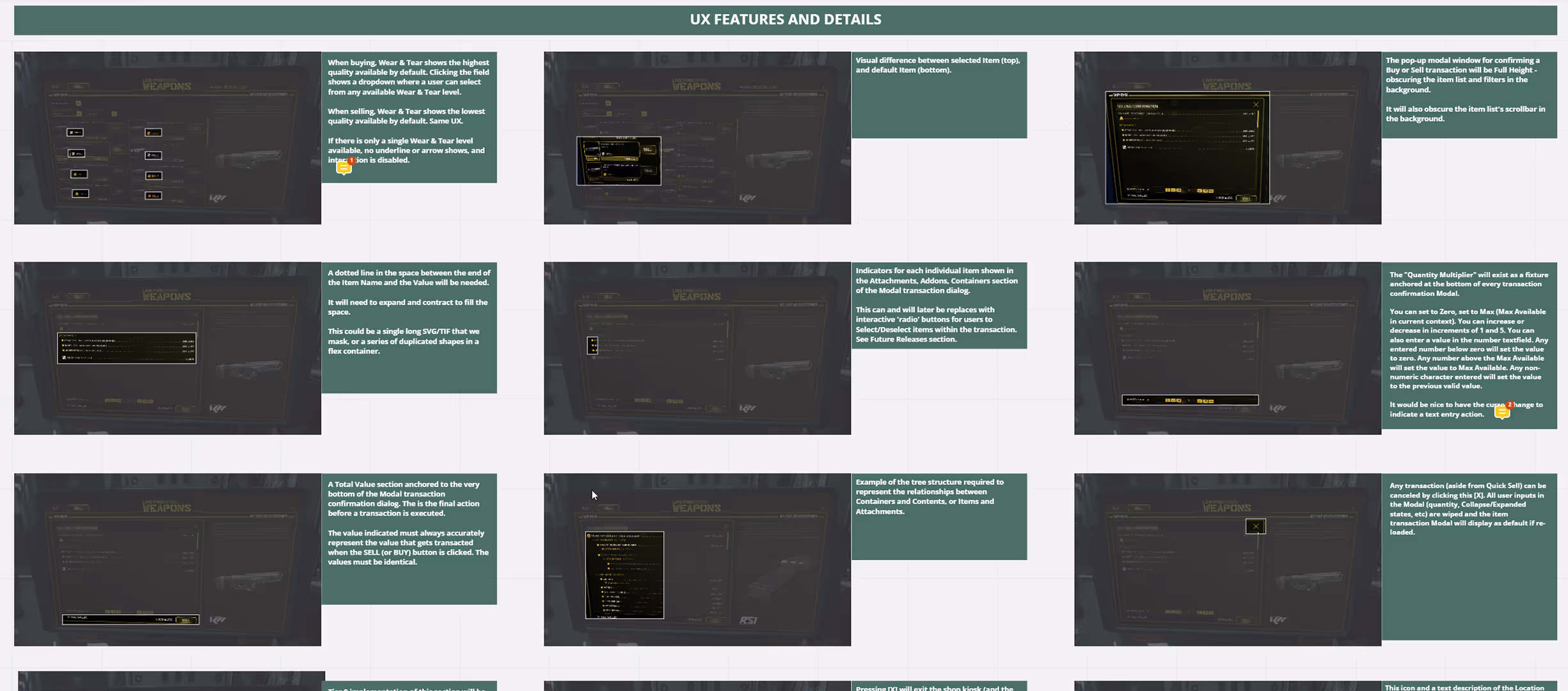Click the highlighted [X] cancel icon box

pyautogui.click(x=1255, y=527)
